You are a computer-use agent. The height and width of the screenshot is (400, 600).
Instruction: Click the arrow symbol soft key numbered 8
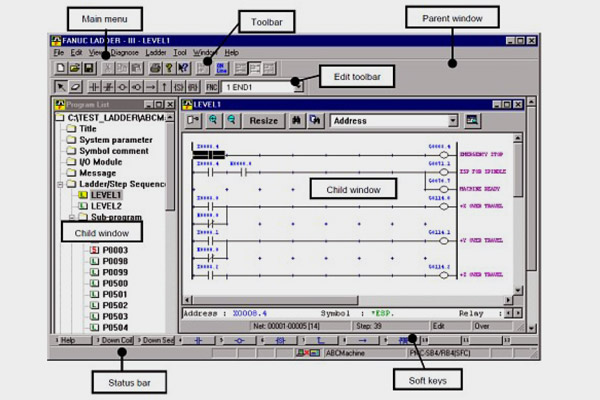362,340
